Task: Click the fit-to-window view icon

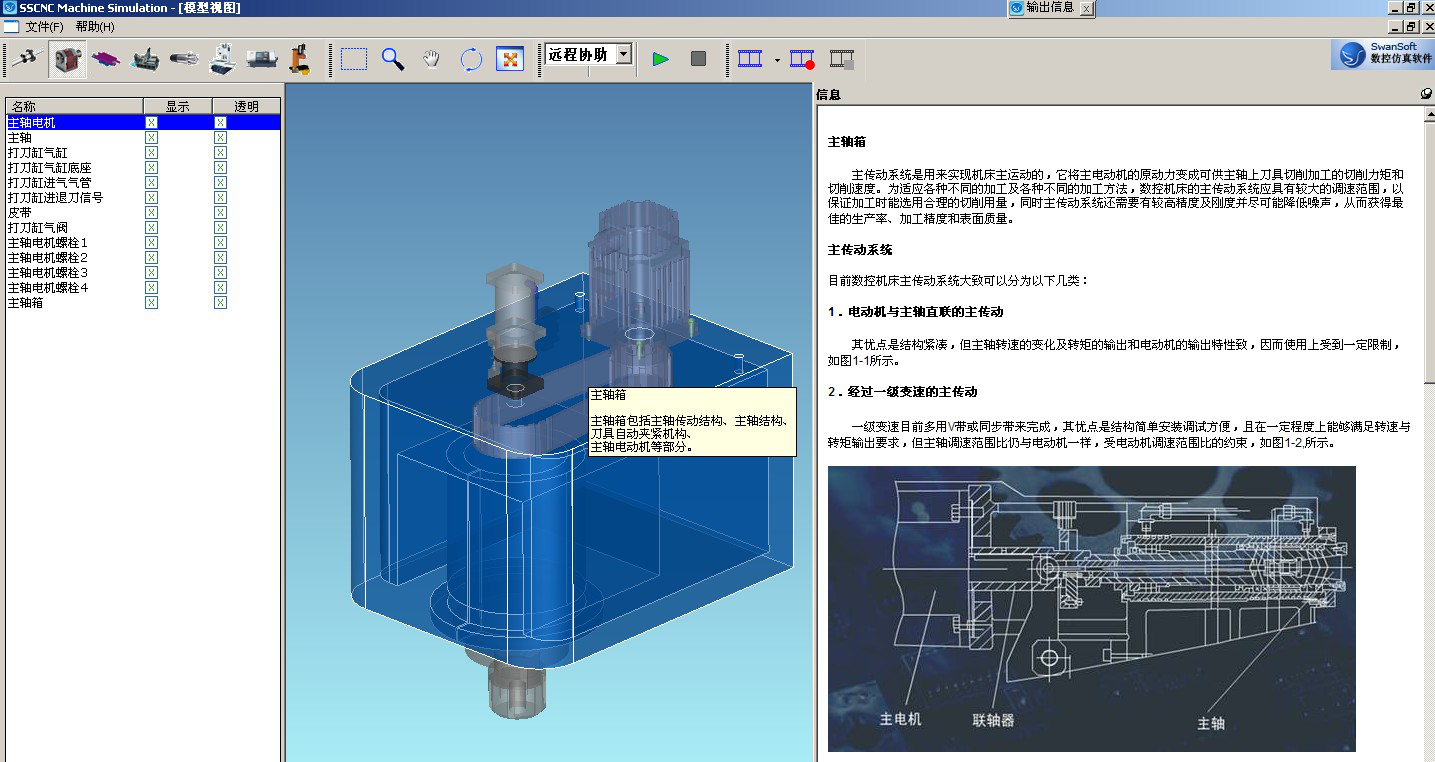Action: click(510, 59)
